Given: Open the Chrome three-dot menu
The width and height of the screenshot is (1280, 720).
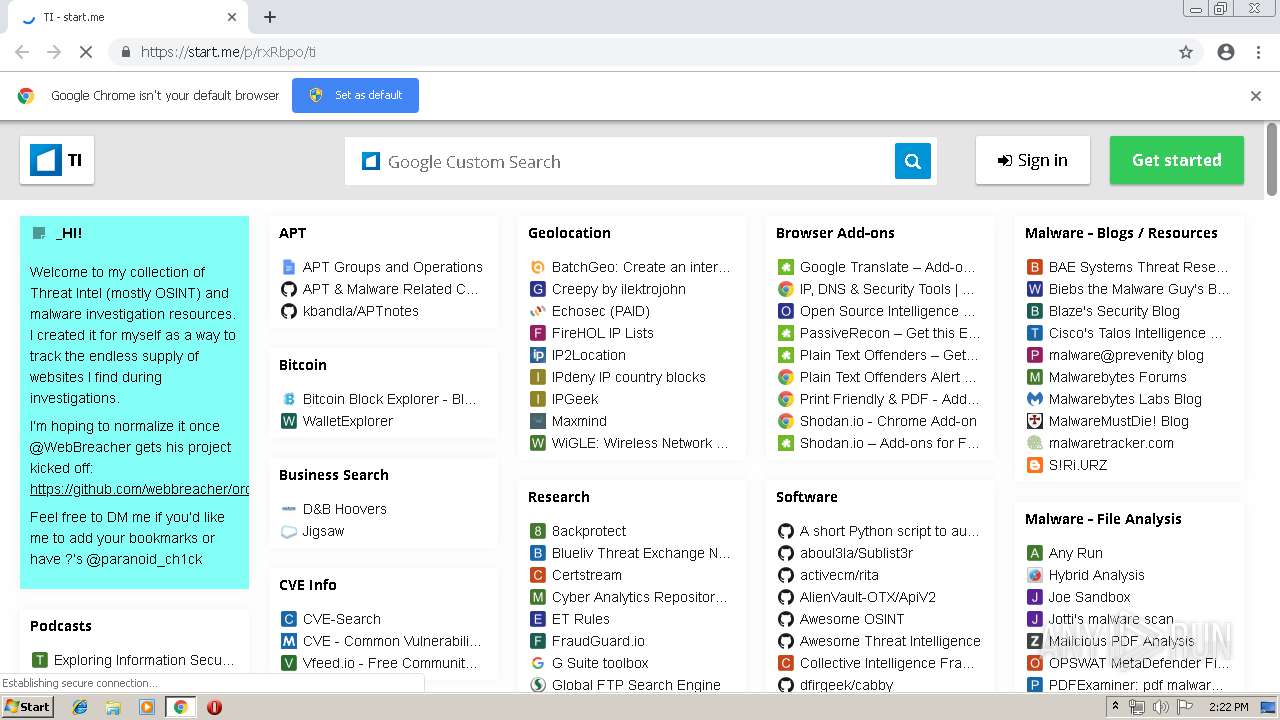Looking at the screenshot, I should pos(1258,52).
